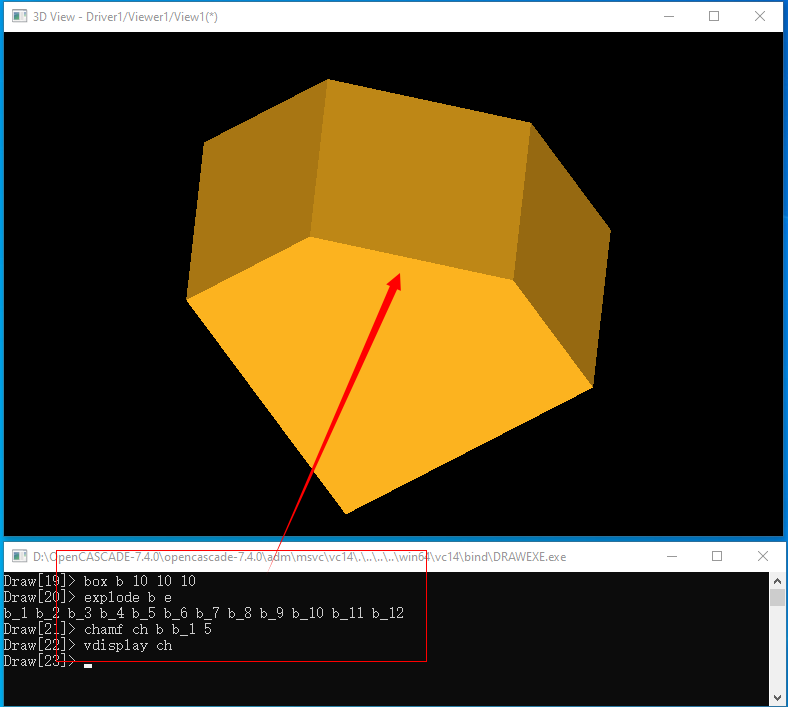Click the Draw[23] prompt cursor
The image size is (788, 707).
(x=88, y=666)
